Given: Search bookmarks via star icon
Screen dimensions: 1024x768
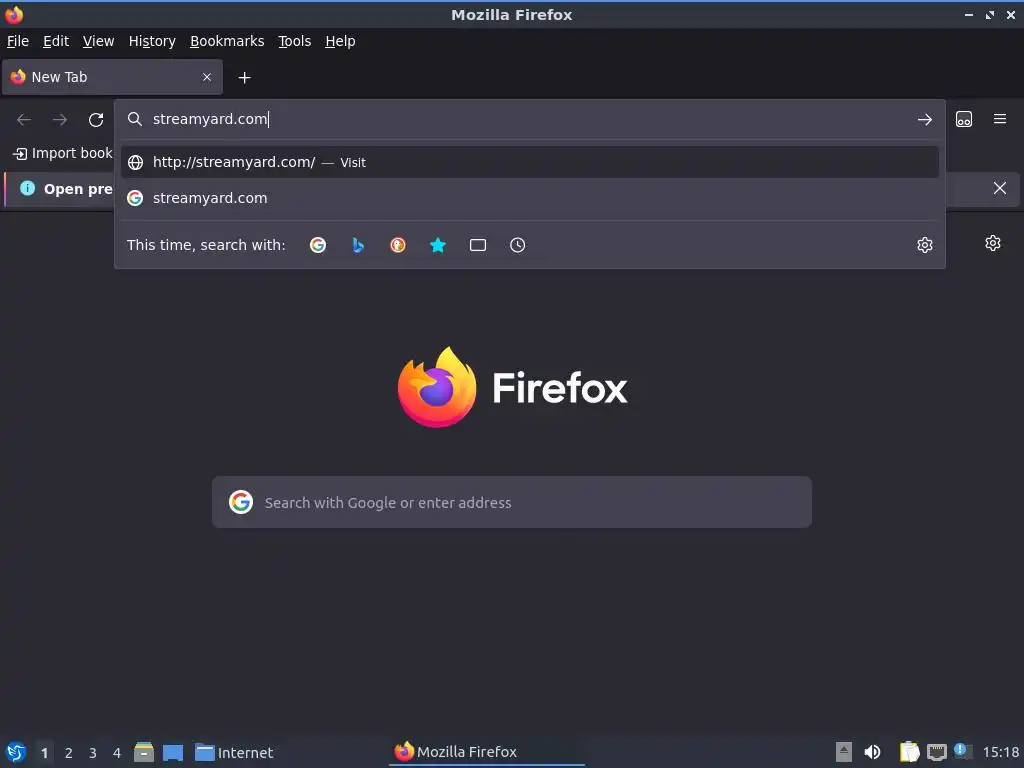Looking at the screenshot, I should [x=438, y=245].
